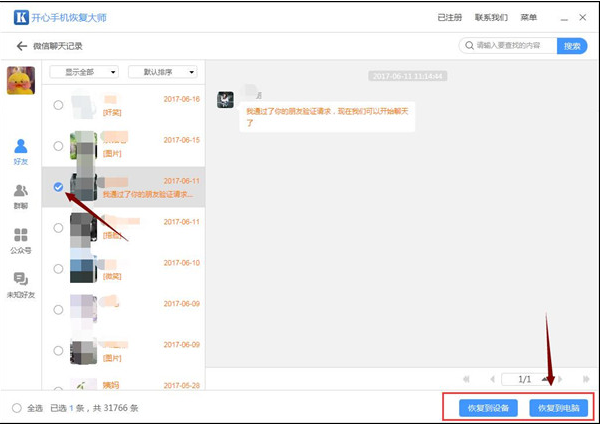Focus the search content input field
Screen dimensions: 601x425
(508, 46)
